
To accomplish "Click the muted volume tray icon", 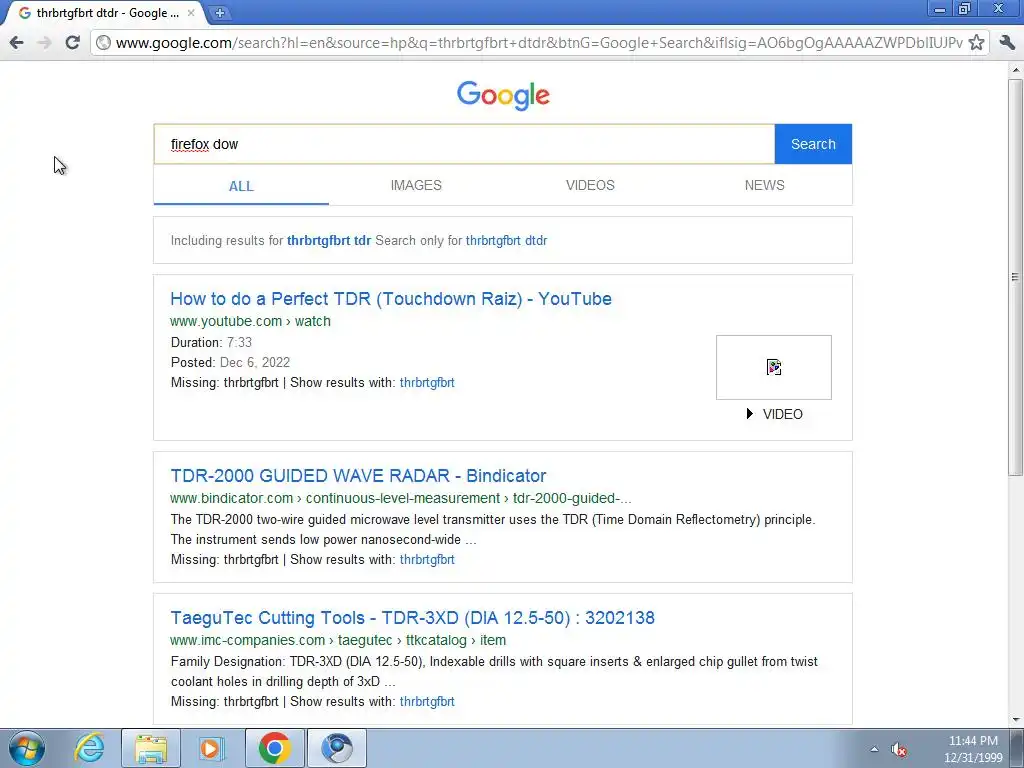I will (x=899, y=750).
